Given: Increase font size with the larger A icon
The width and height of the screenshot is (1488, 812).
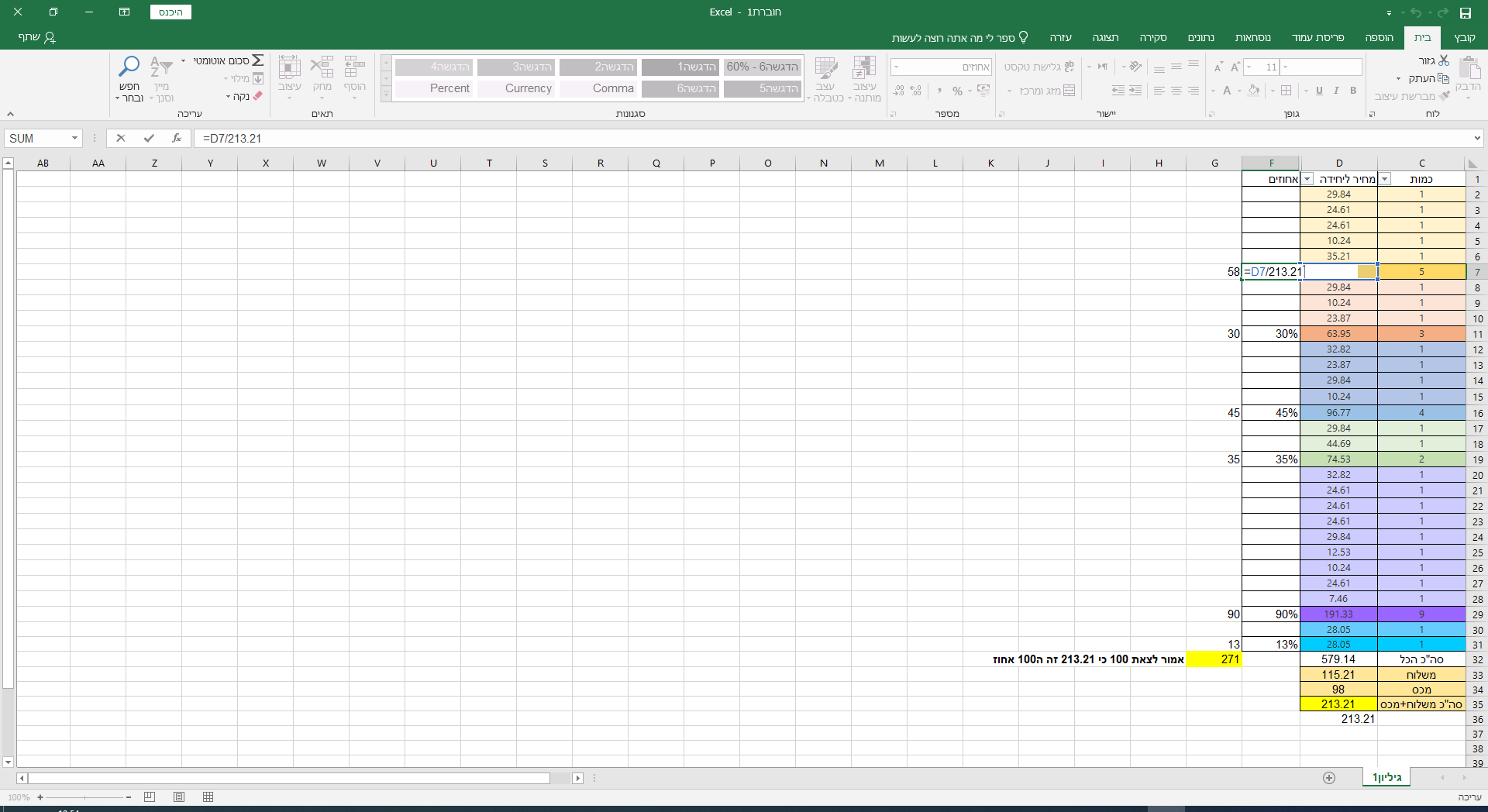Looking at the screenshot, I should click(1235, 67).
